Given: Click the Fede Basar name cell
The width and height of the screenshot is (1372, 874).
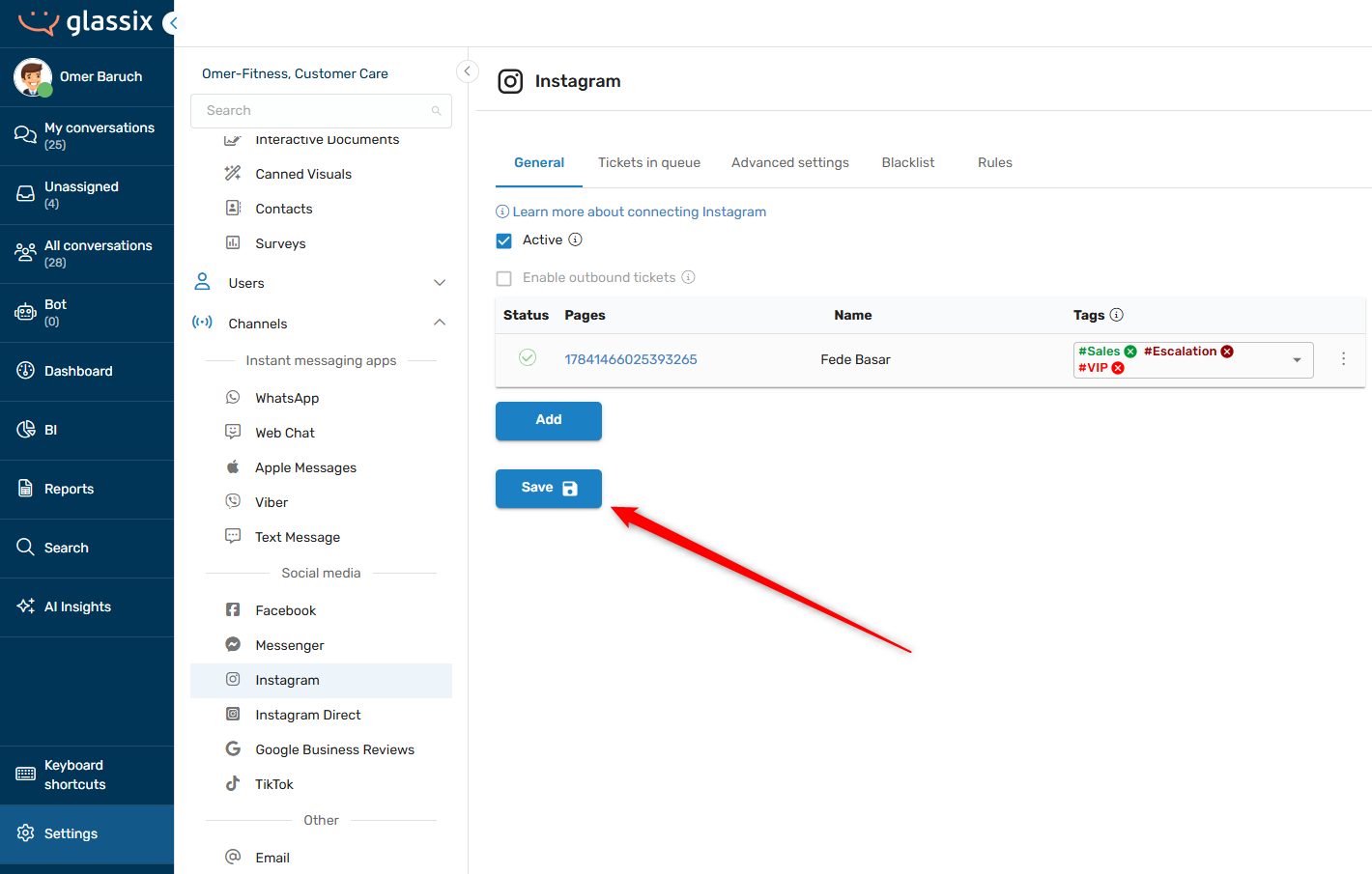Looking at the screenshot, I should point(855,359).
